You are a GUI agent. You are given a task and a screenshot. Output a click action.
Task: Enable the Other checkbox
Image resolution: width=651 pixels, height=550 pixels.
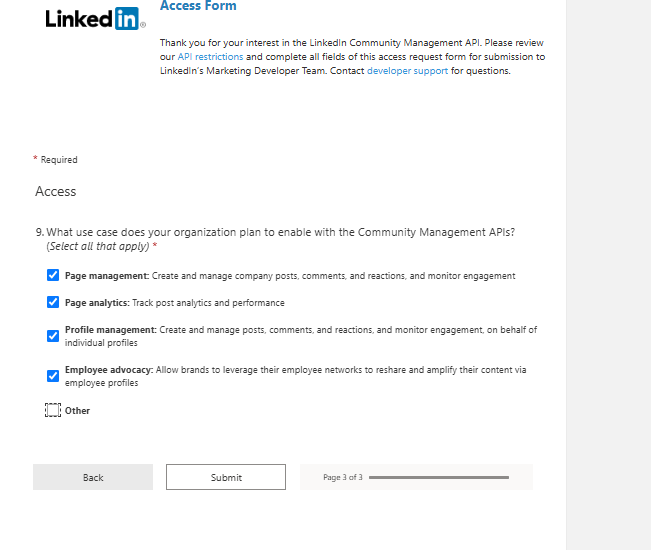click(53, 410)
